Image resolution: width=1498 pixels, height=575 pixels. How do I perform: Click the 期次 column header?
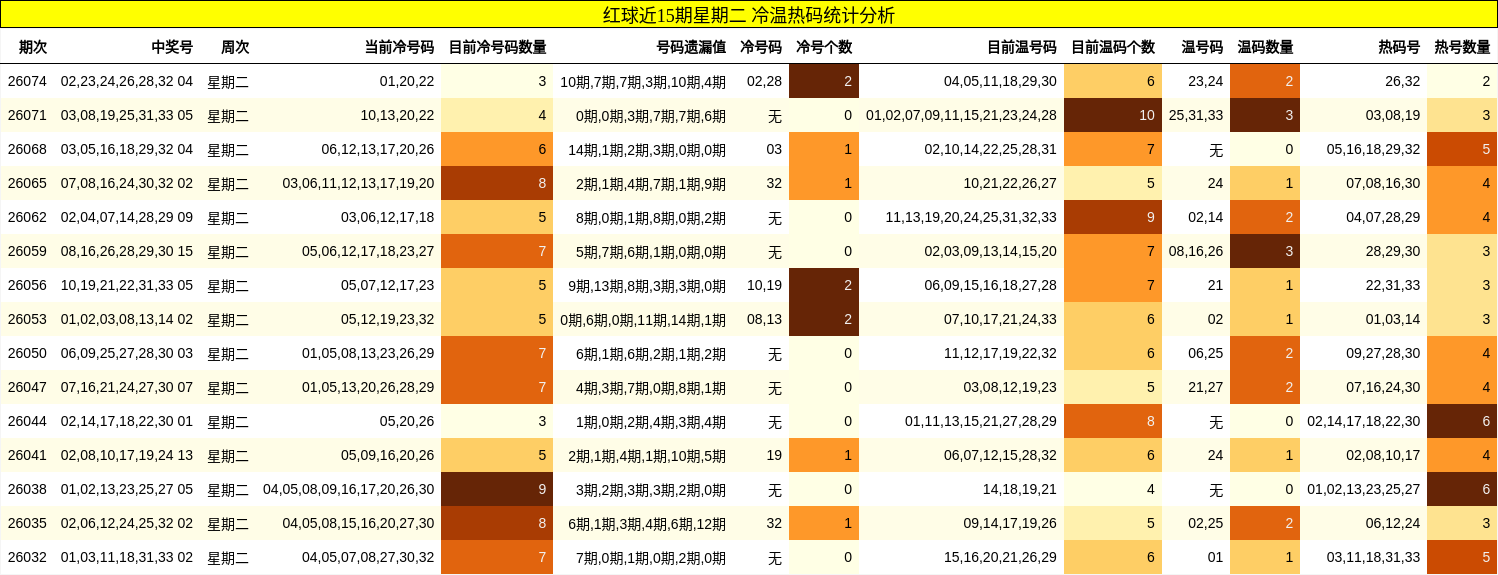pos(33,47)
